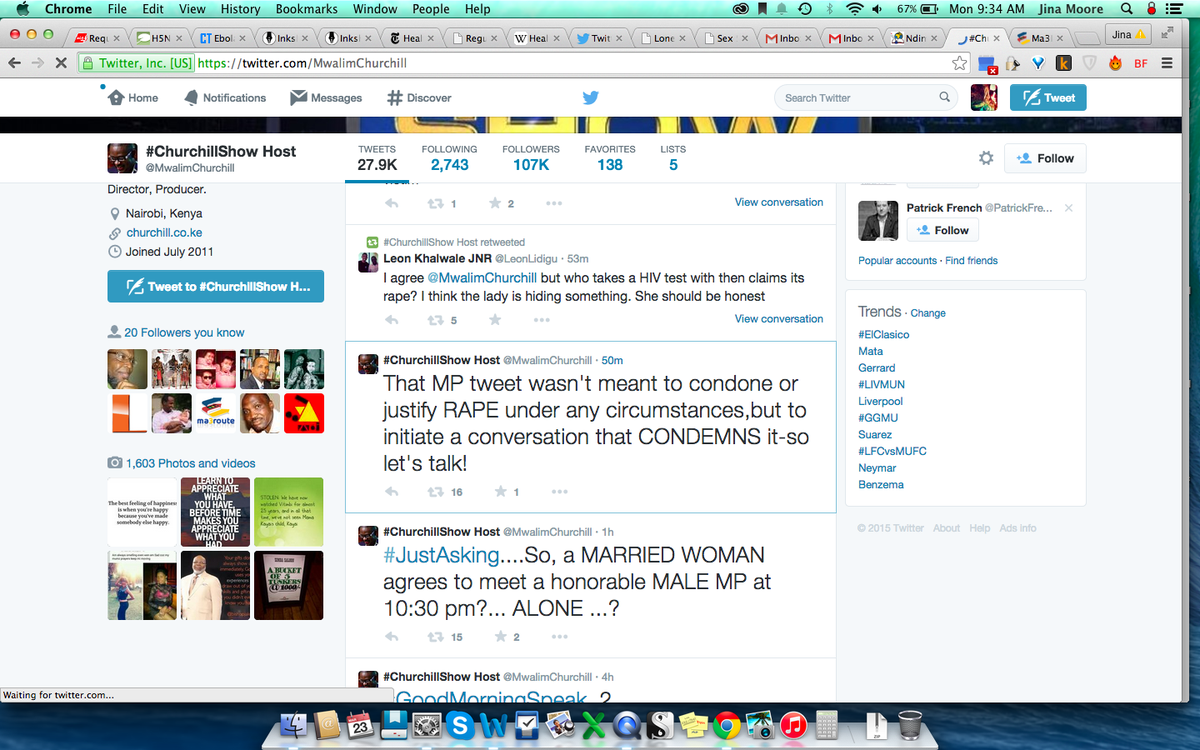Viewport: 1200px width, 750px height.
Task: Open the Find friends link
Action: (972, 261)
